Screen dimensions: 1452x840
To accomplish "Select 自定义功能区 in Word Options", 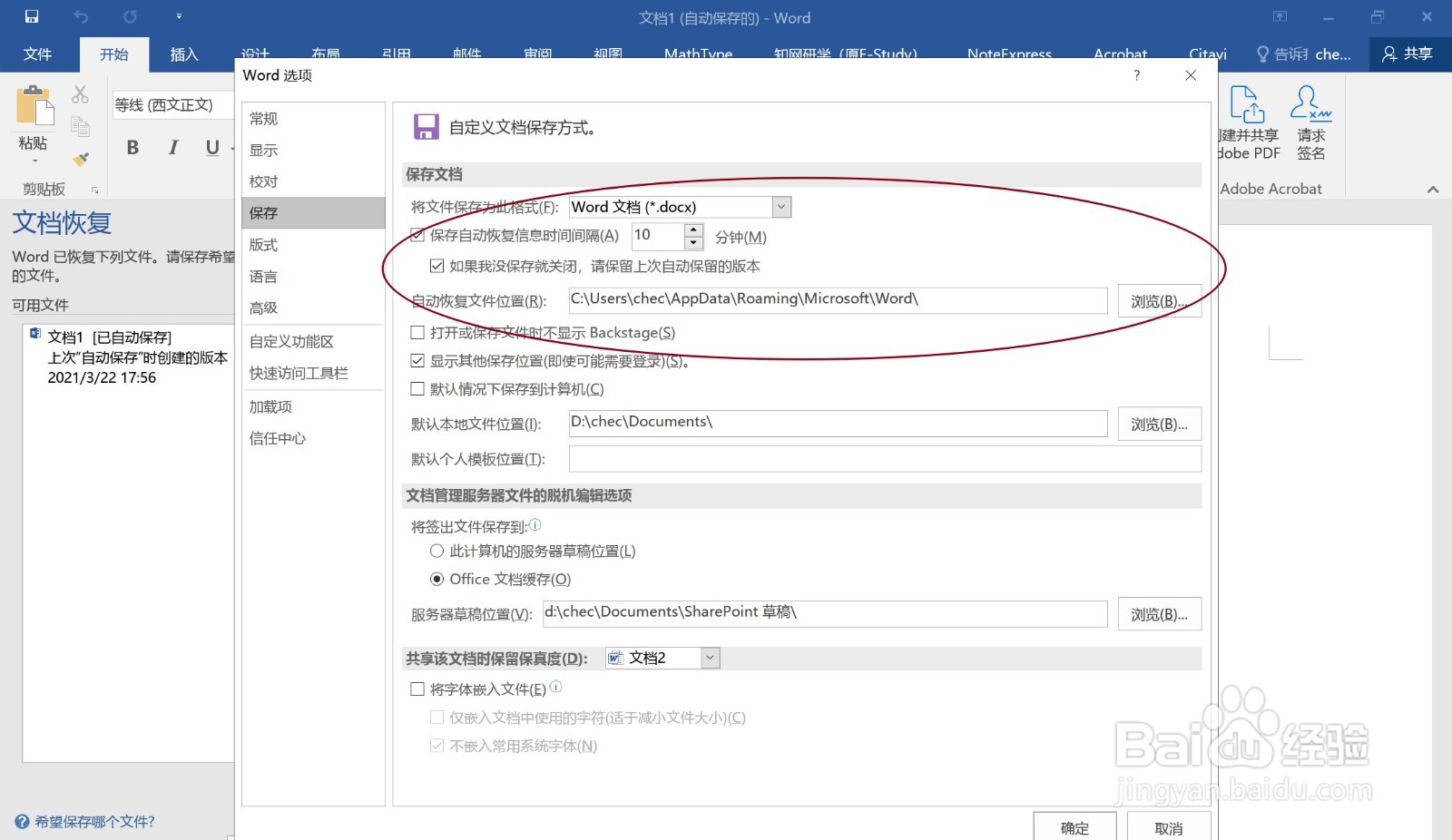I will (x=313, y=342).
